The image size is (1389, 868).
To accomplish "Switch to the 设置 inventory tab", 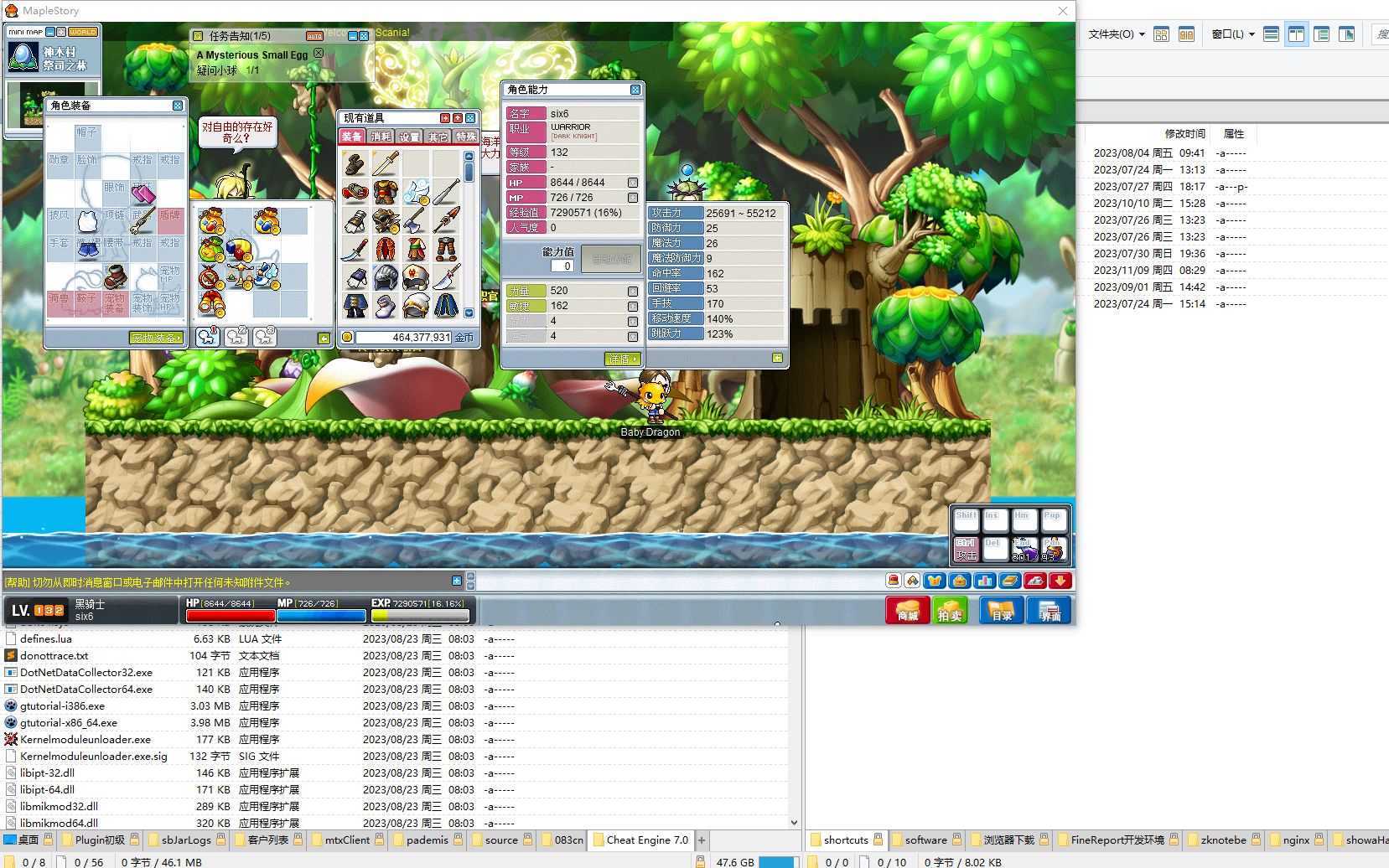I will click(x=409, y=137).
